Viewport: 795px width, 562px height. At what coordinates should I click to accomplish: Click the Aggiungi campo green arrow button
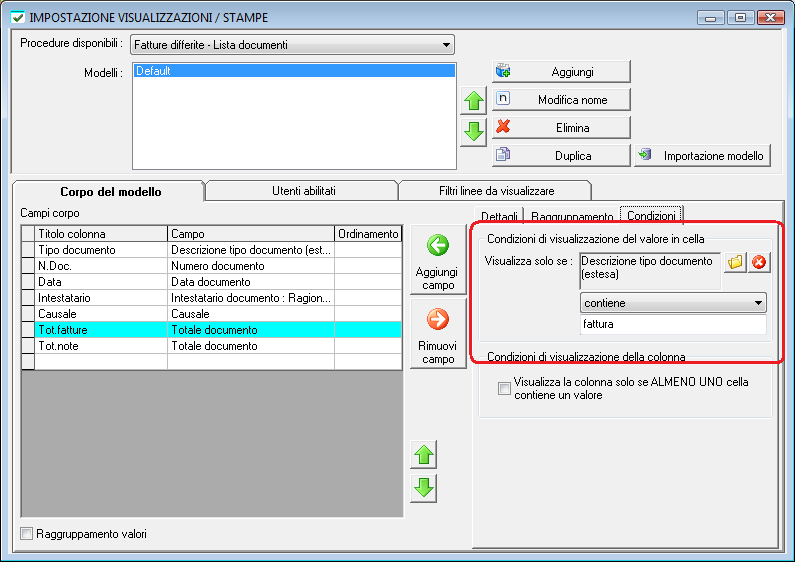point(438,260)
